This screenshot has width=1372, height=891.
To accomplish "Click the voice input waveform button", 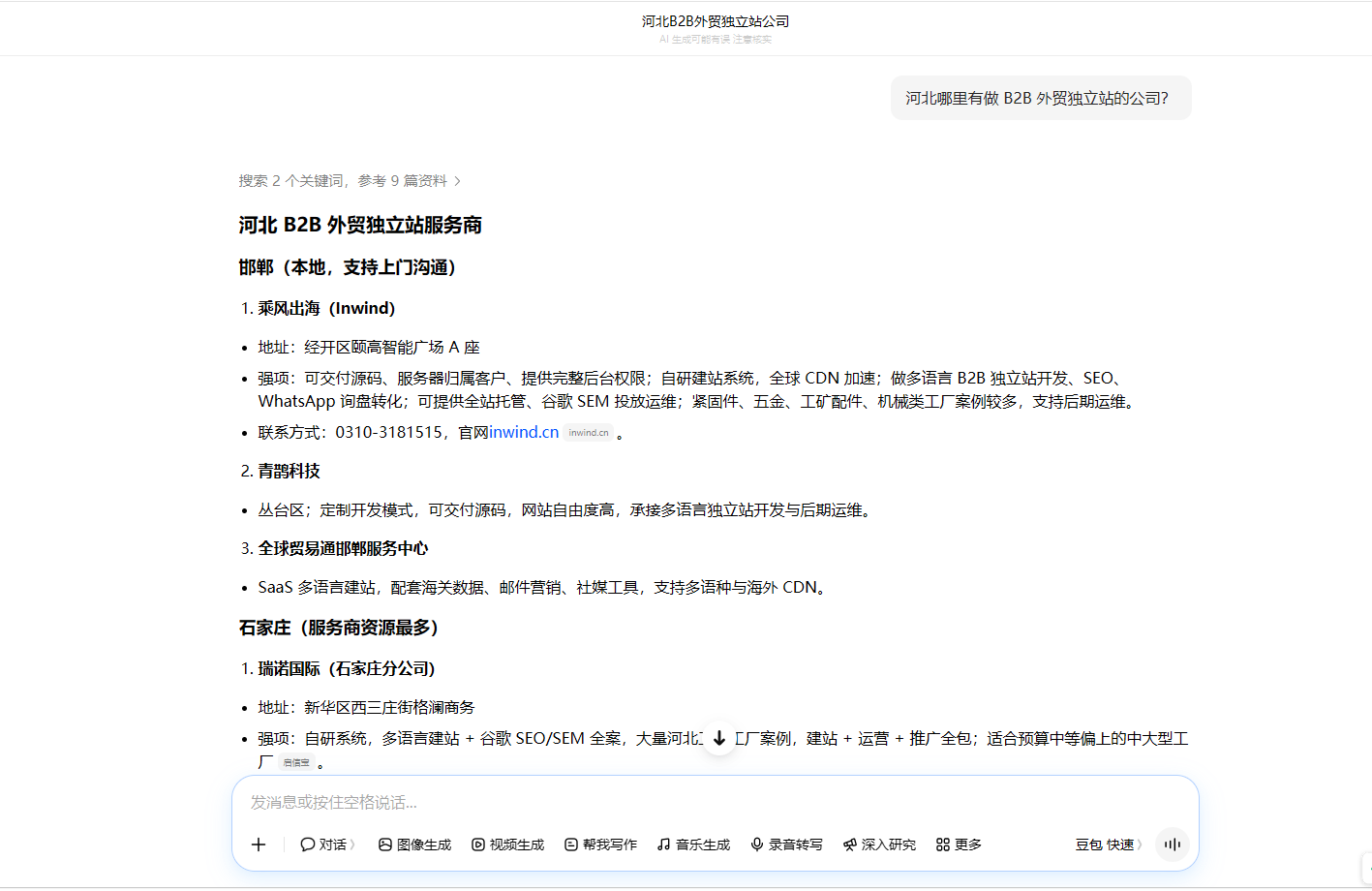I will tap(1173, 845).
